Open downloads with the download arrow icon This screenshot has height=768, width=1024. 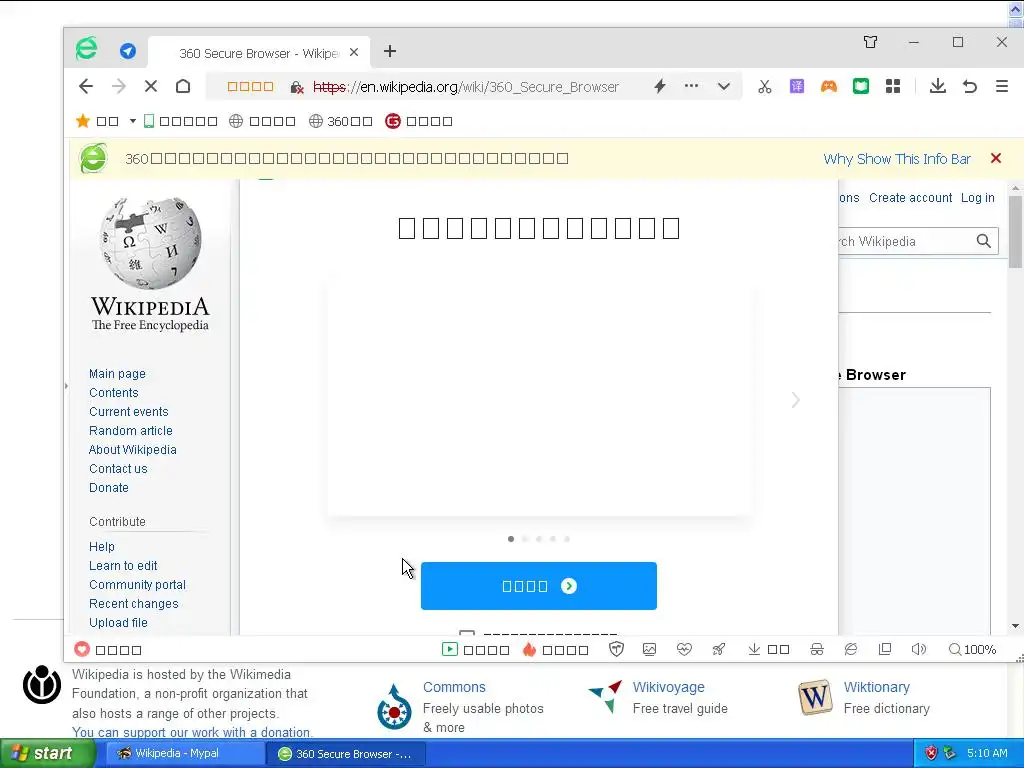(x=938, y=86)
